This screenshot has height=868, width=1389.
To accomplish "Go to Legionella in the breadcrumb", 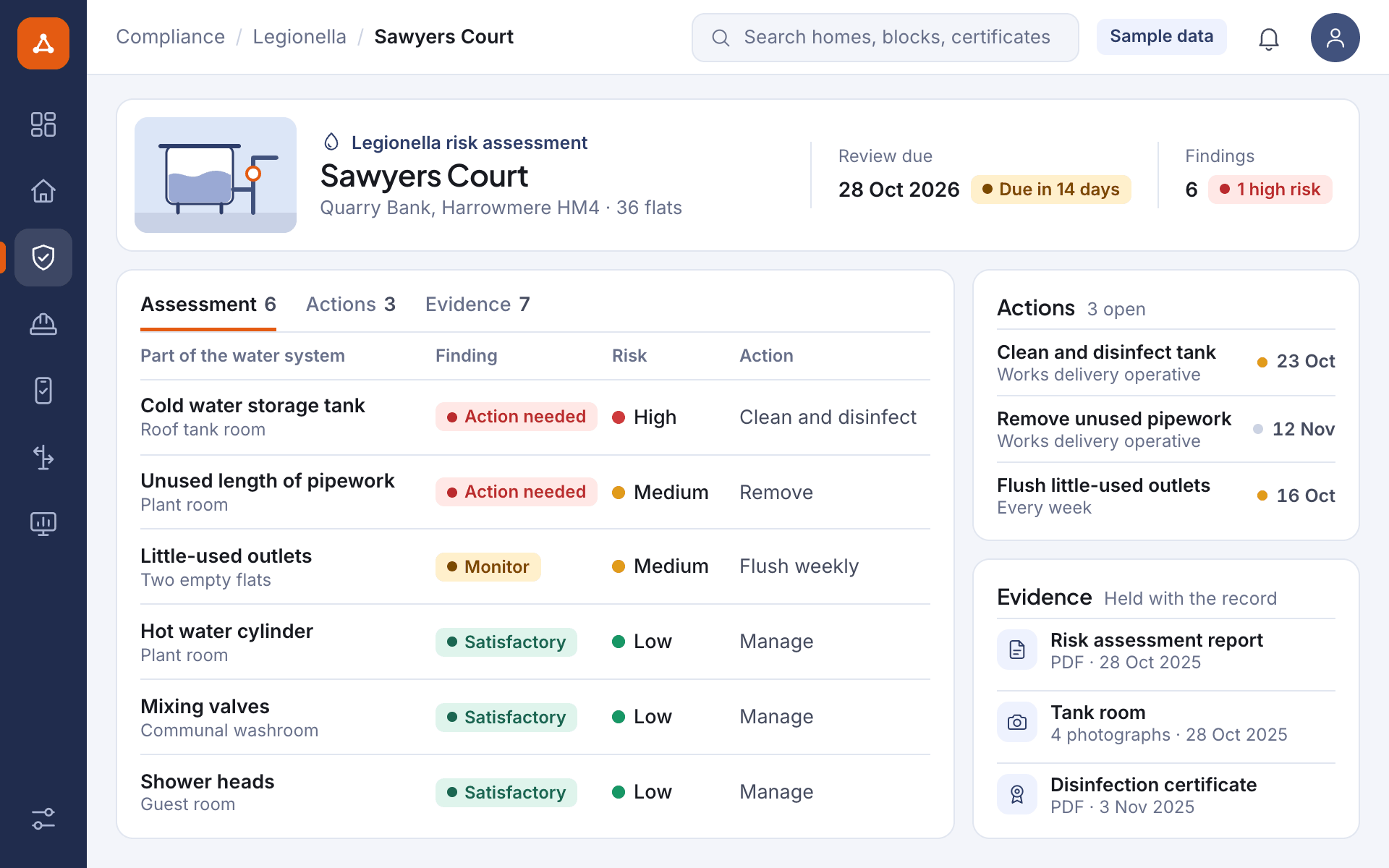I will [x=300, y=37].
